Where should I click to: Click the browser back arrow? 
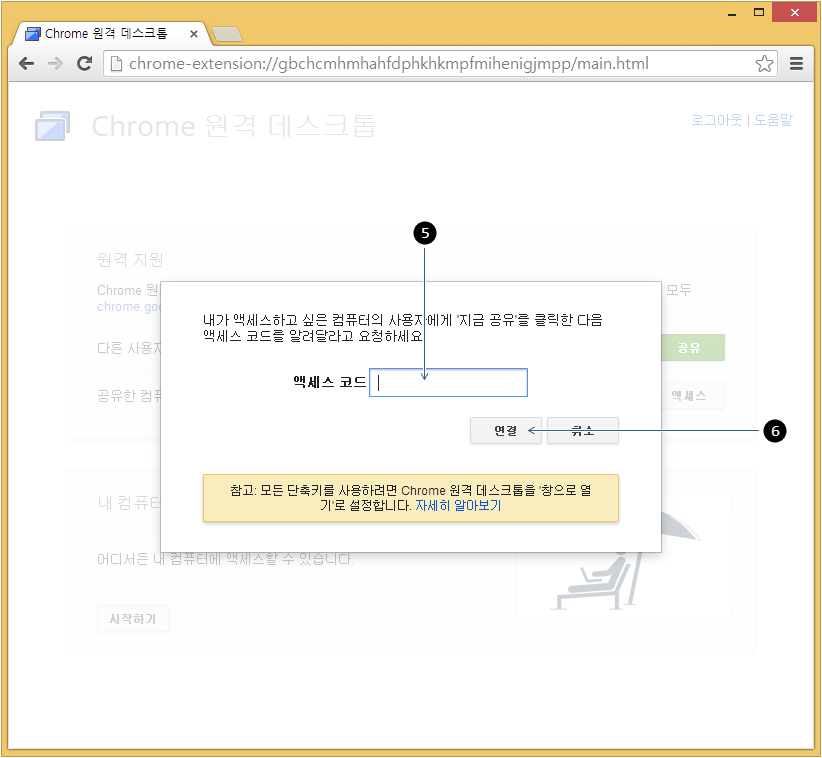tap(26, 63)
